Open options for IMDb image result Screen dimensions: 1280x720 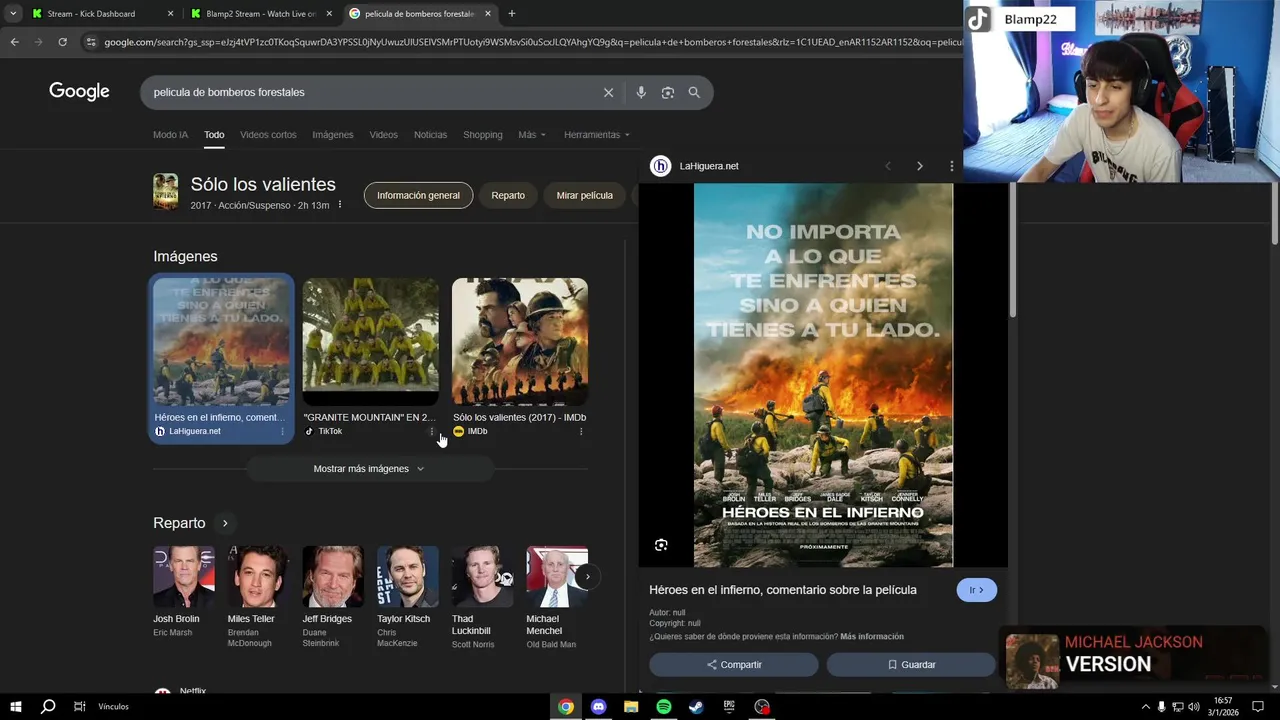581,432
